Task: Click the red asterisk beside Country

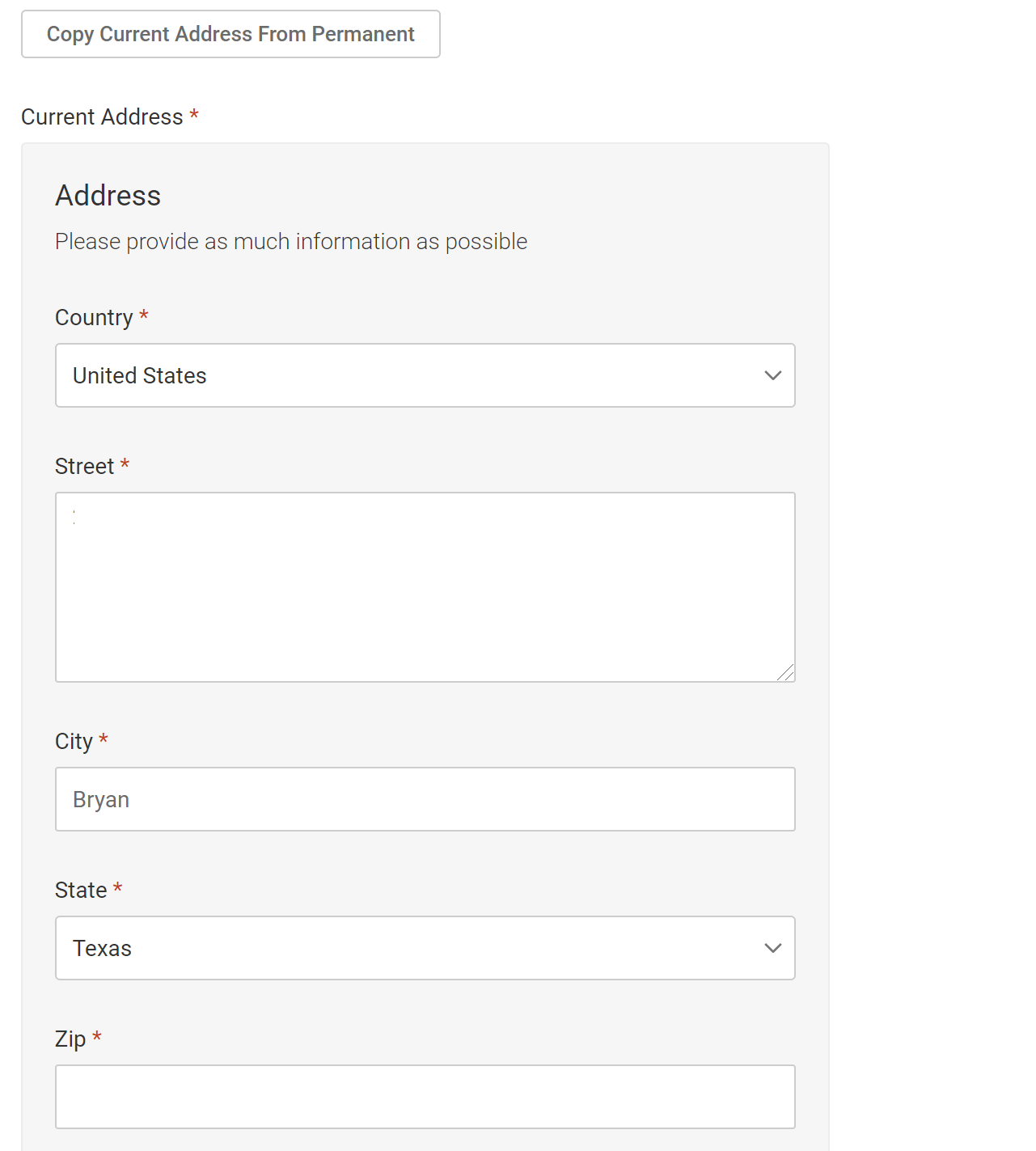Action: [x=144, y=315]
